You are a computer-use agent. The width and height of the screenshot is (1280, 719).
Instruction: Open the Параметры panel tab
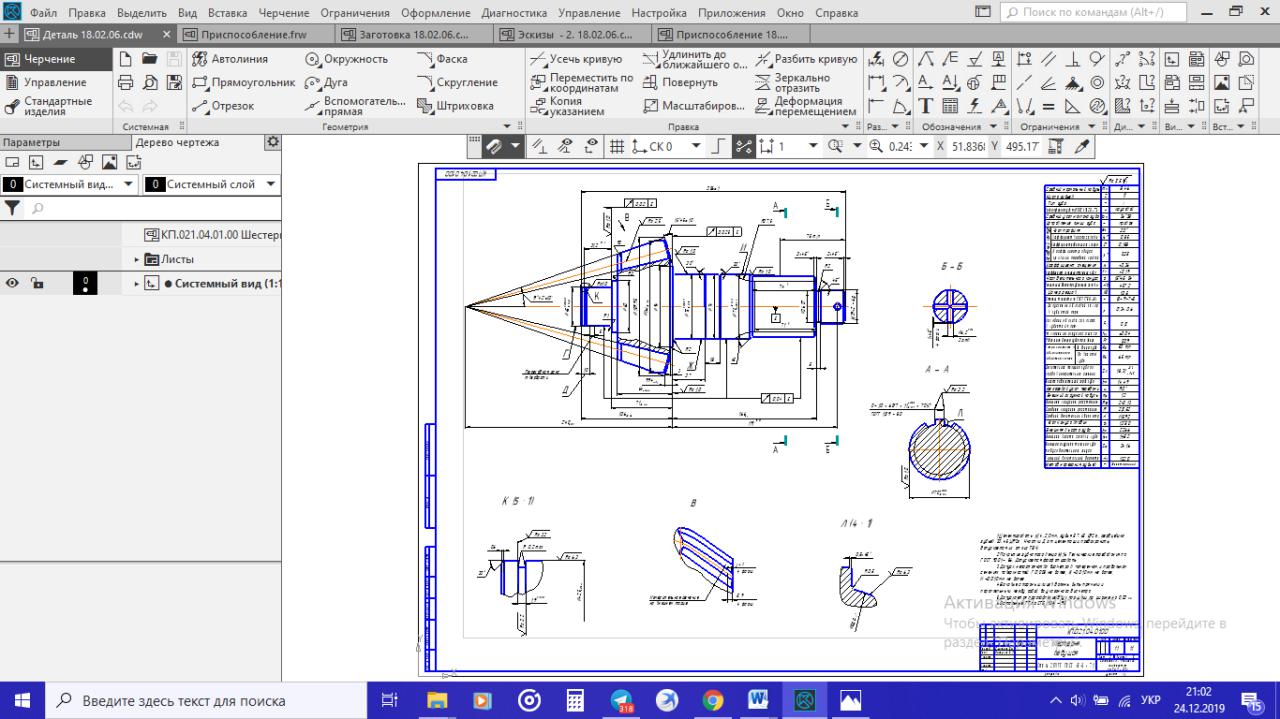(30, 143)
